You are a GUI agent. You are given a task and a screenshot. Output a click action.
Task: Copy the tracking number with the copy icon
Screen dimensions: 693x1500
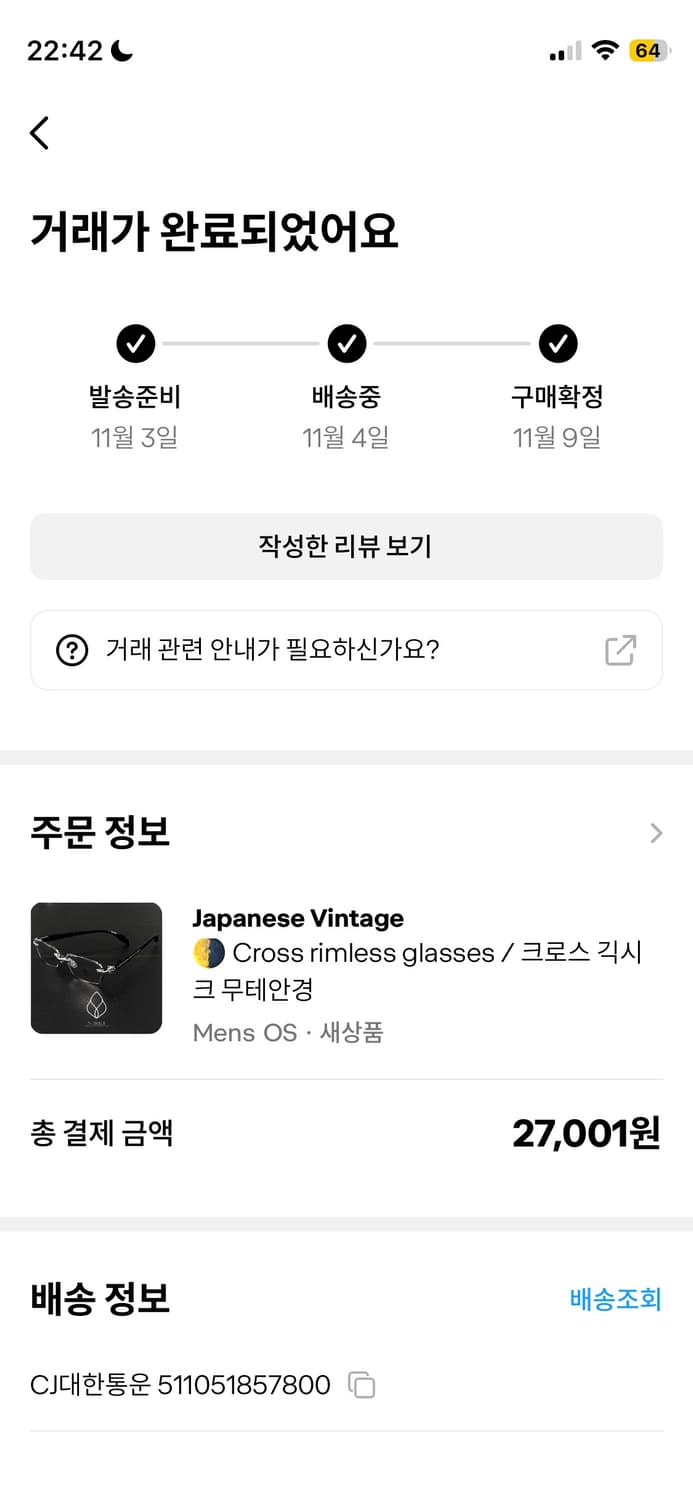(361, 1385)
